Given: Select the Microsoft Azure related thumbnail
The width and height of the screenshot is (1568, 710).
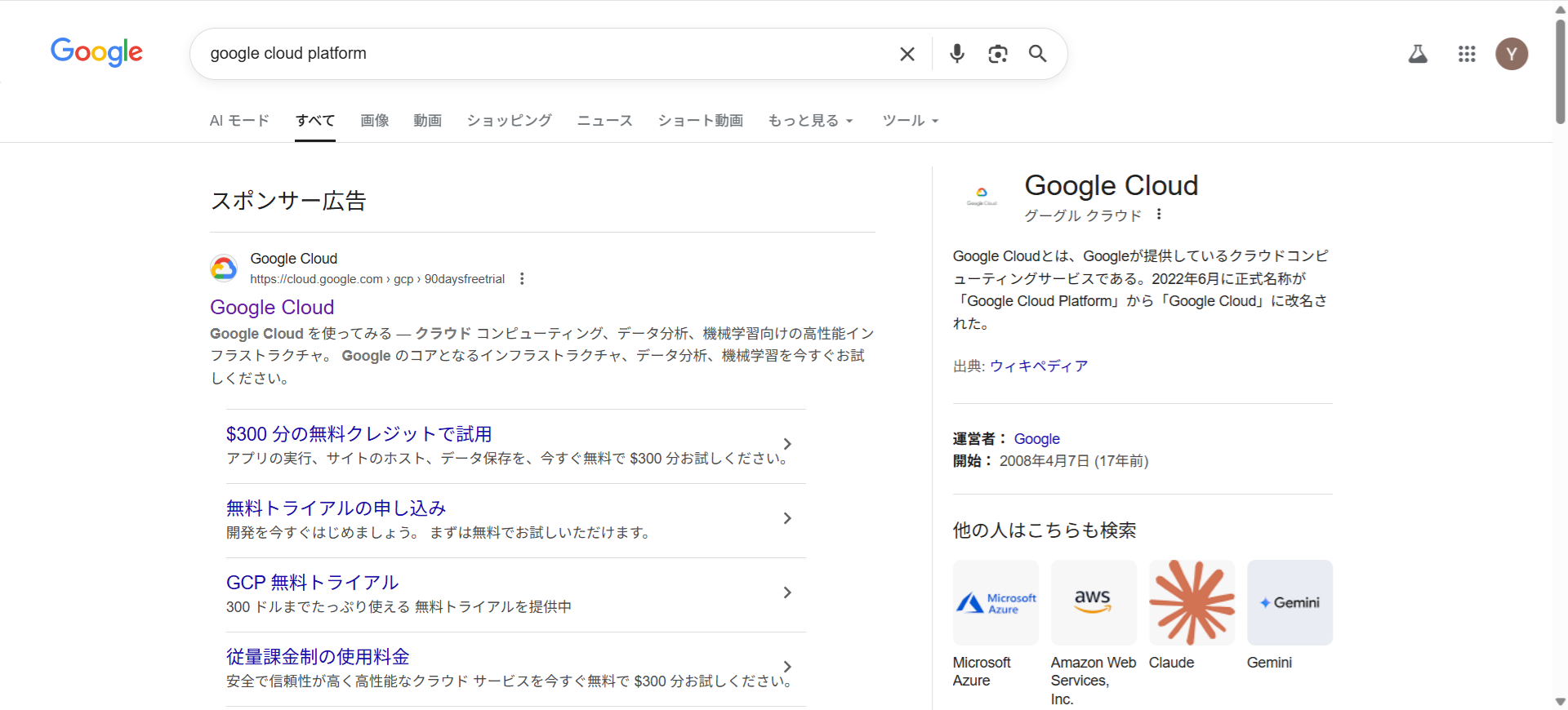Looking at the screenshot, I should pos(996,602).
